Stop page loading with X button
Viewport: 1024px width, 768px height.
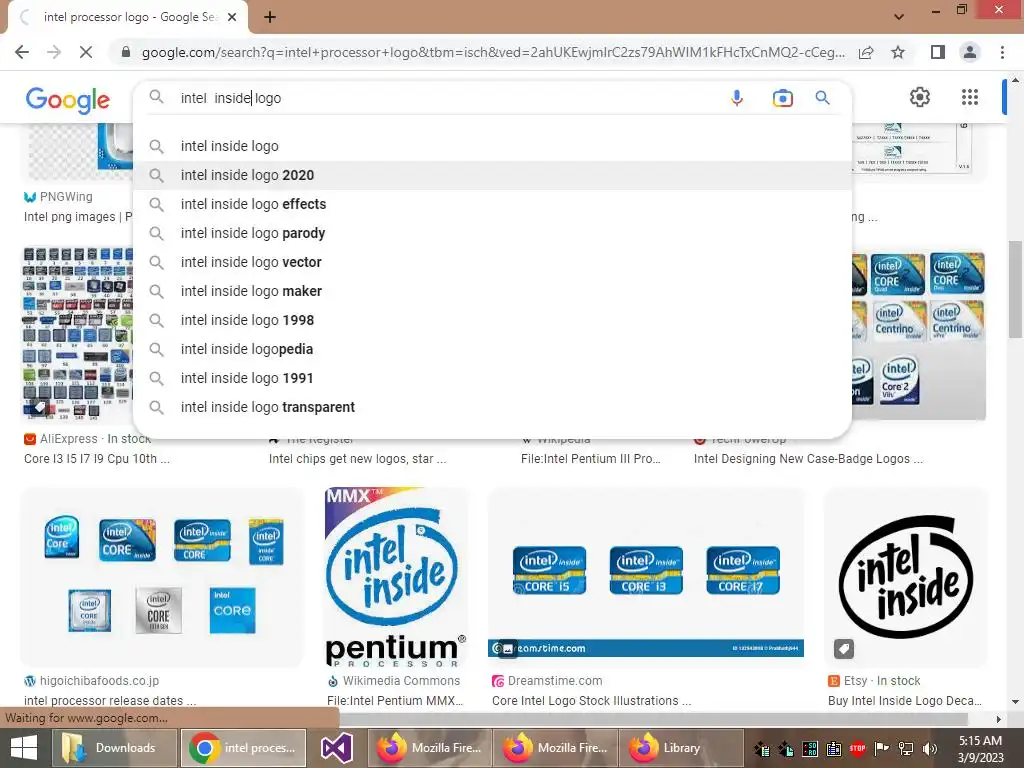coord(86,52)
